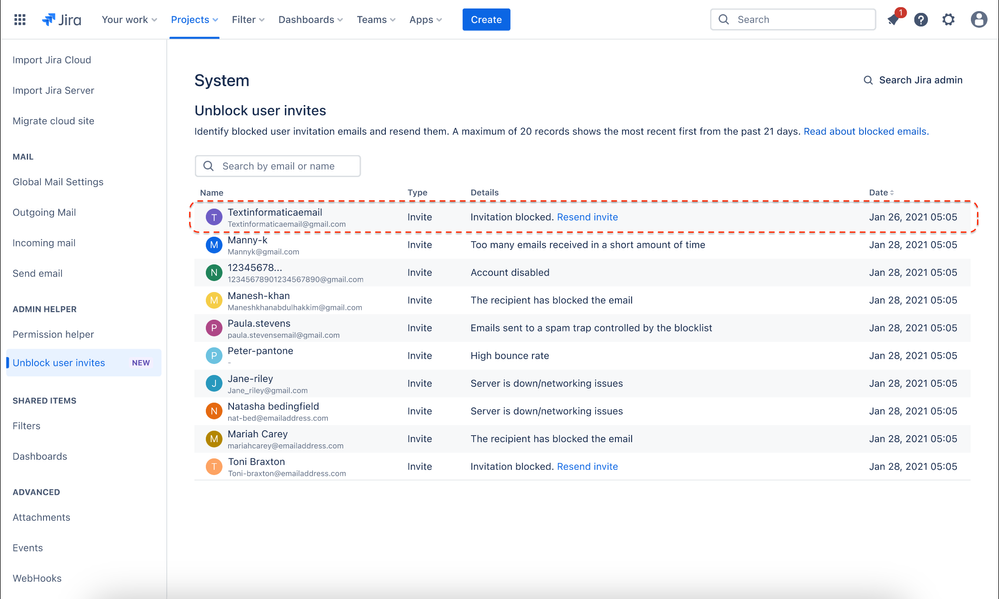Resend invite for Textinformaticaemail
Image resolution: width=999 pixels, height=599 pixels.
tap(587, 217)
